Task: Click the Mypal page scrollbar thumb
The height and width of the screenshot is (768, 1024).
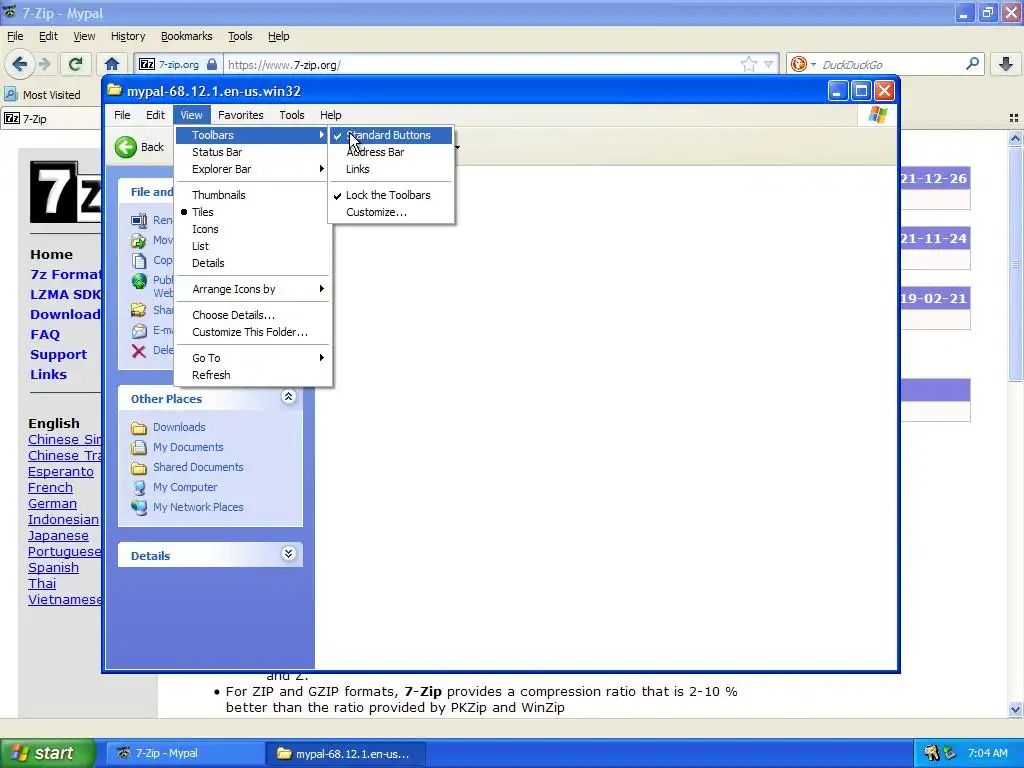Action: point(1015,264)
